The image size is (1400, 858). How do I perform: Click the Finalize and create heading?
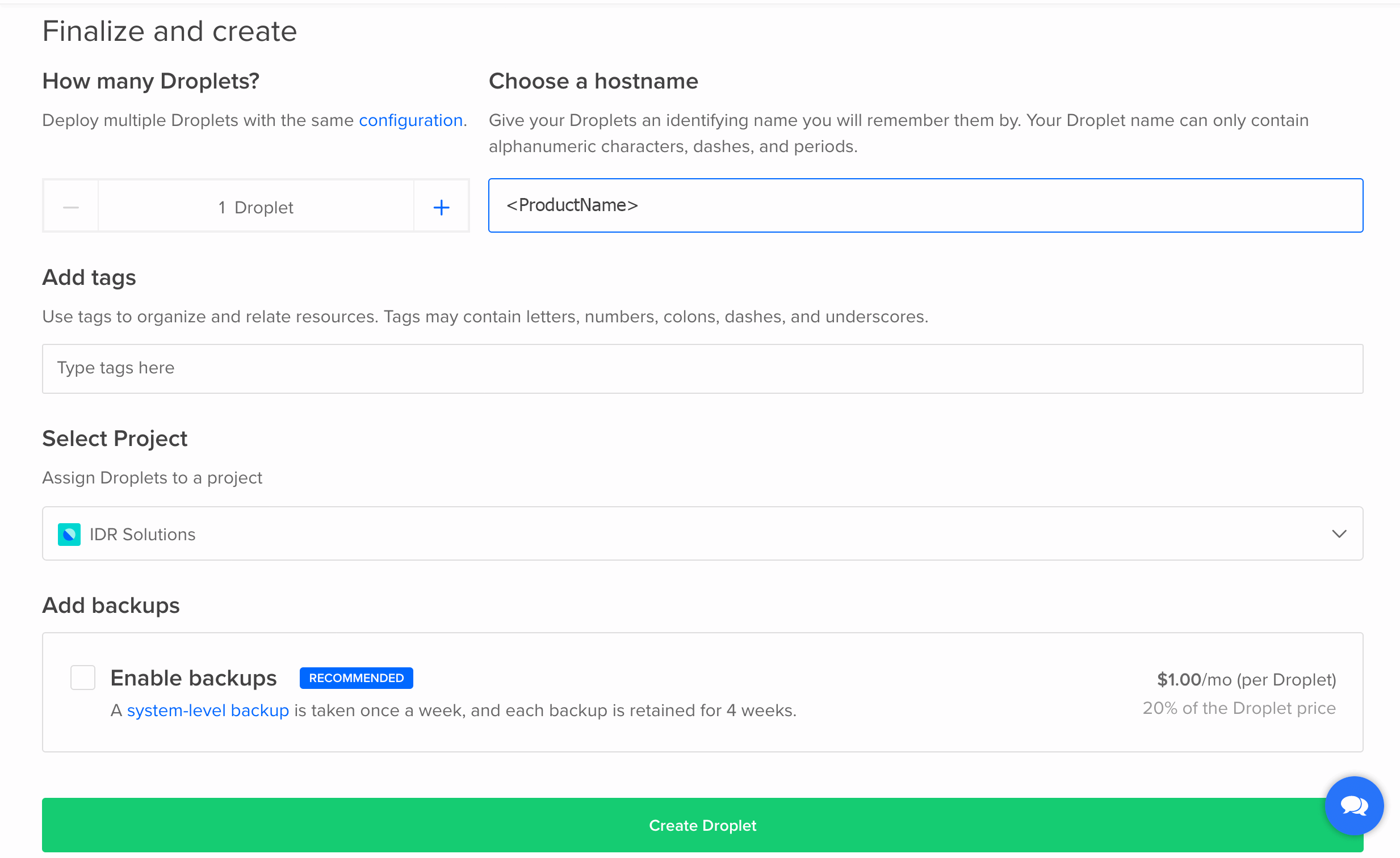click(169, 31)
